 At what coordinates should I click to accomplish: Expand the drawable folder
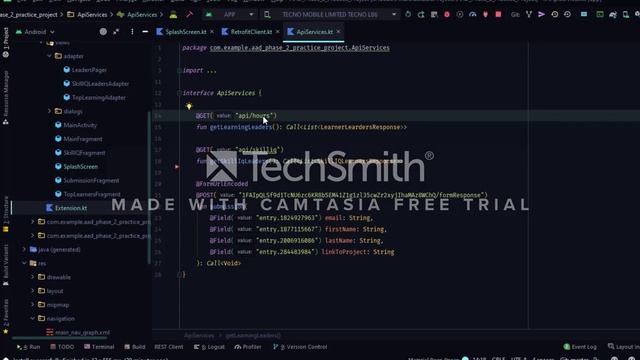(x=33, y=277)
